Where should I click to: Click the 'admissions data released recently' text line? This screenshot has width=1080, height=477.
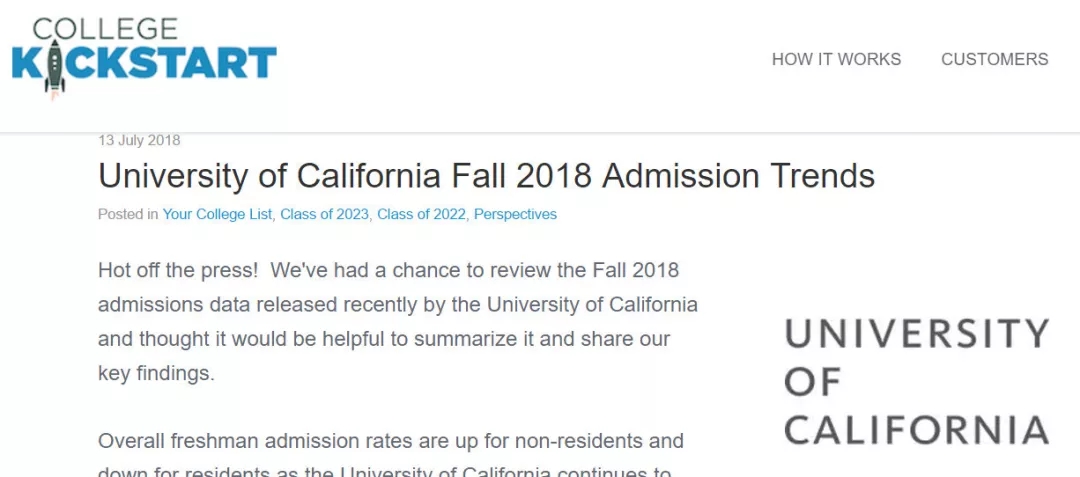pyautogui.click(x=397, y=304)
